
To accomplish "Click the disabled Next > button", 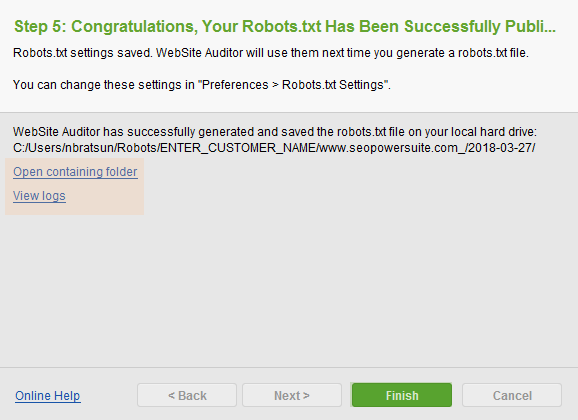I will (292, 395).
